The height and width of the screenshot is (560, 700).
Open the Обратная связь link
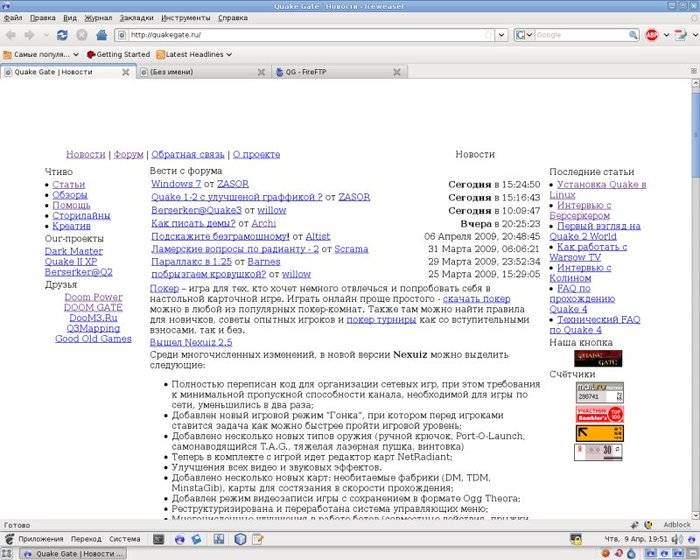tap(188, 155)
